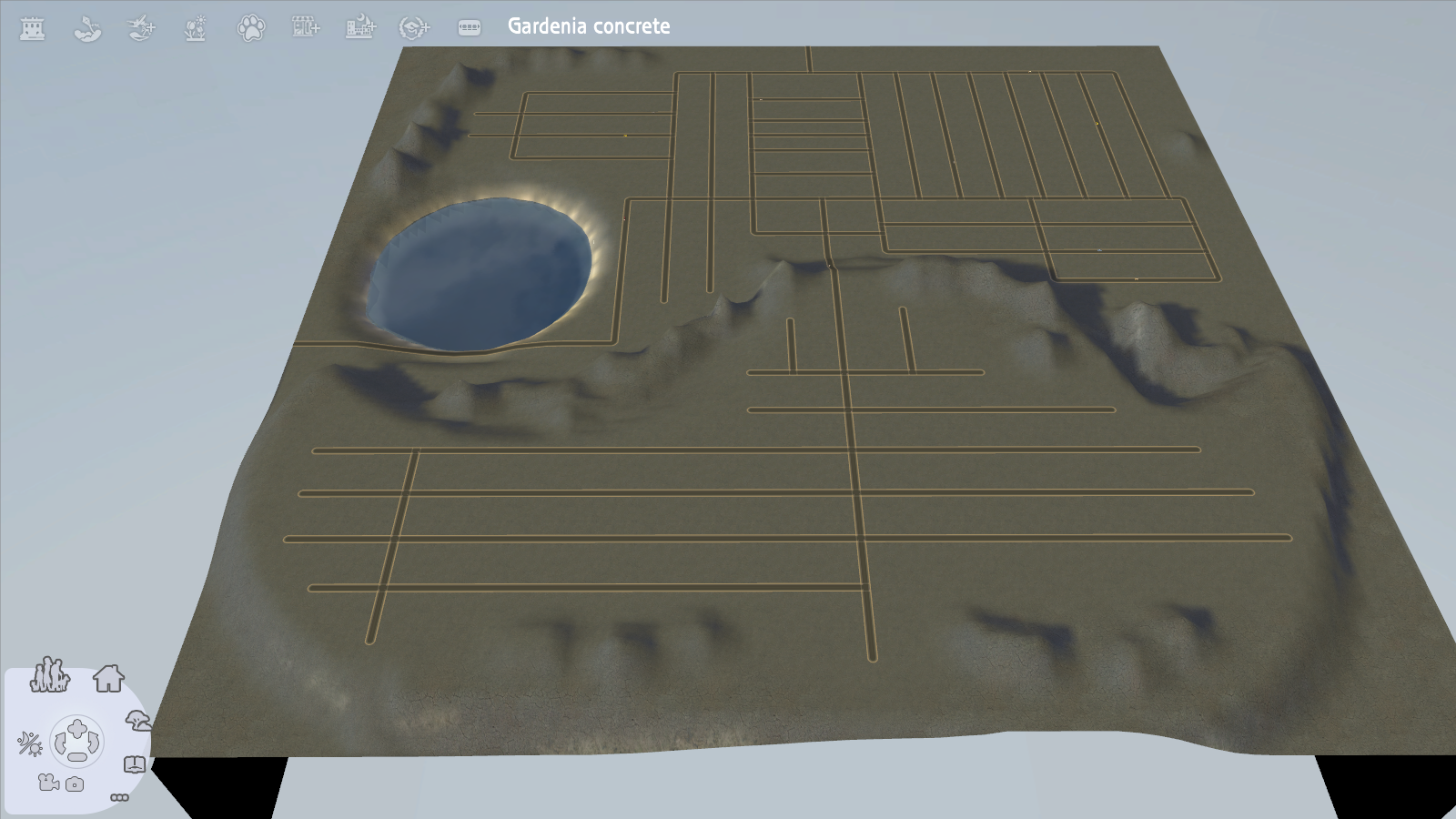Open the Zoopedia book icon
The image size is (1456, 819).
coord(135,763)
